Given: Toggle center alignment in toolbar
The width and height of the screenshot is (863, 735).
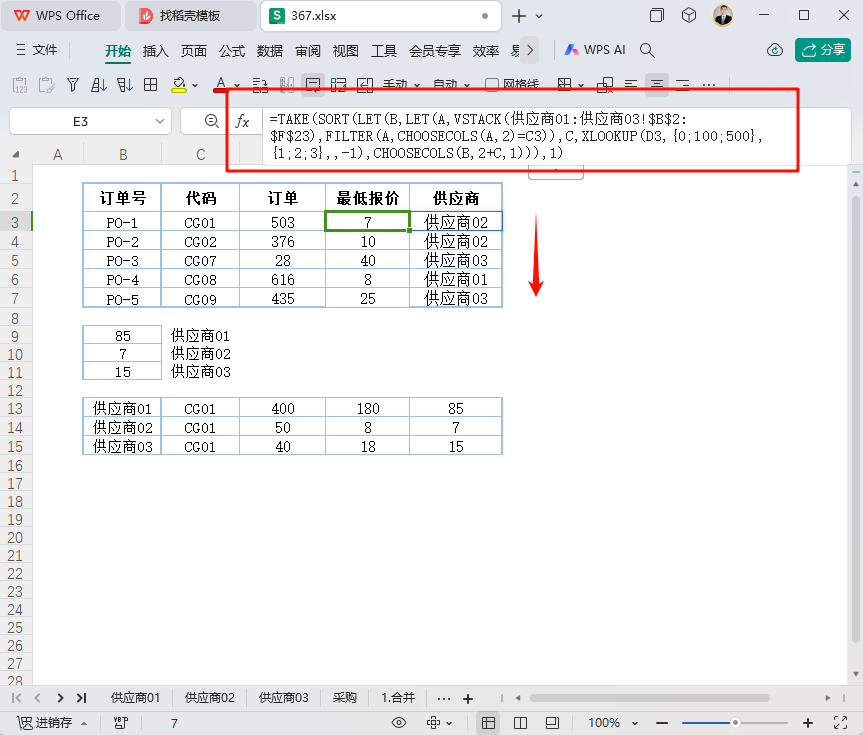Looking at the screenshot, I should tap(657, 85).
